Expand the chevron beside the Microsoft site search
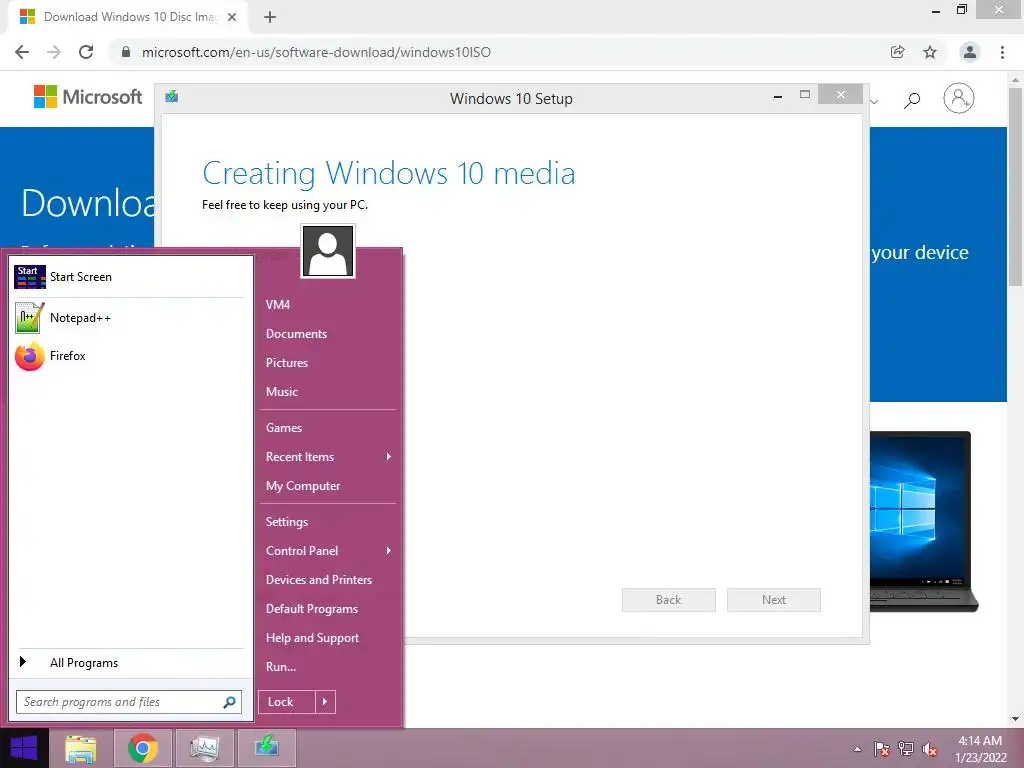 point(874,101)
